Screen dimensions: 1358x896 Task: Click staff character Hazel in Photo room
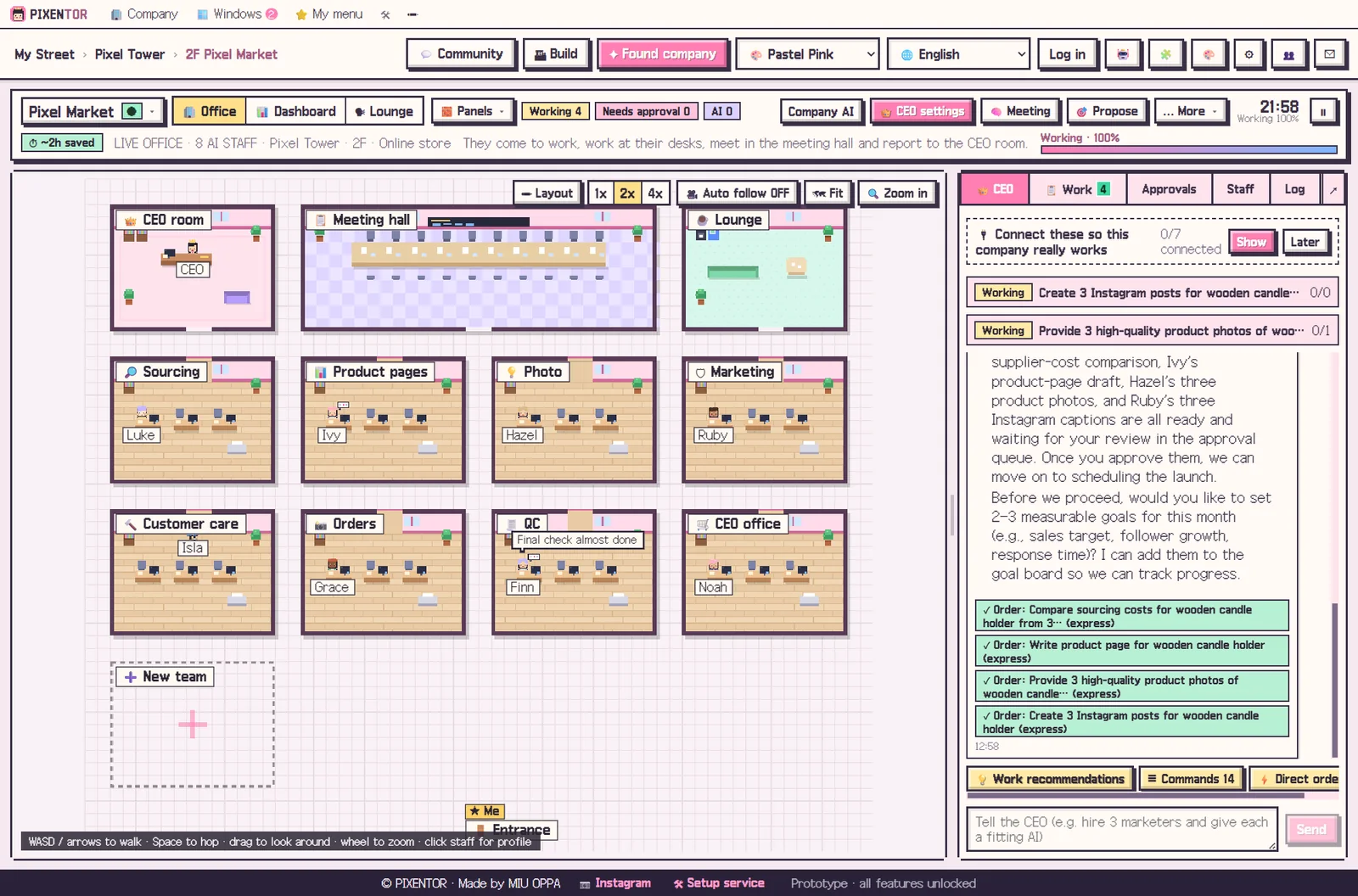coord(523,414)
